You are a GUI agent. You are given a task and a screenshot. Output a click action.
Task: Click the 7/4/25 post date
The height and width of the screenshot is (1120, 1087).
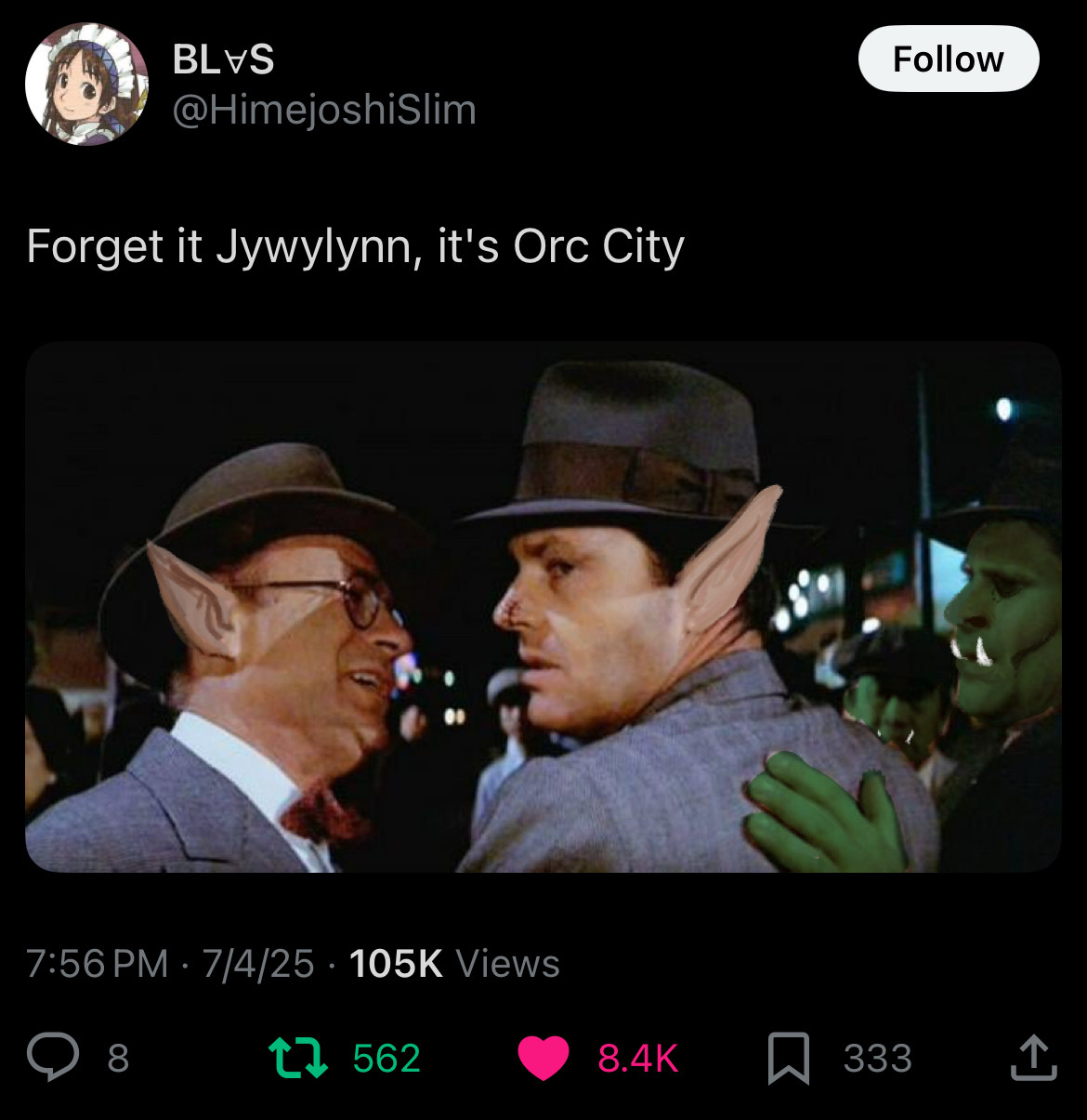tap(258, 964)
